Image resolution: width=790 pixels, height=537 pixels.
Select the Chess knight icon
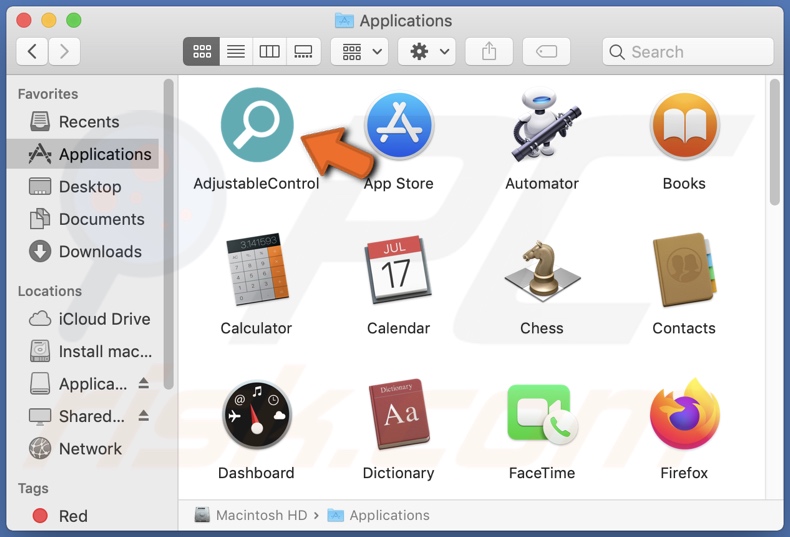pos(542,271)
